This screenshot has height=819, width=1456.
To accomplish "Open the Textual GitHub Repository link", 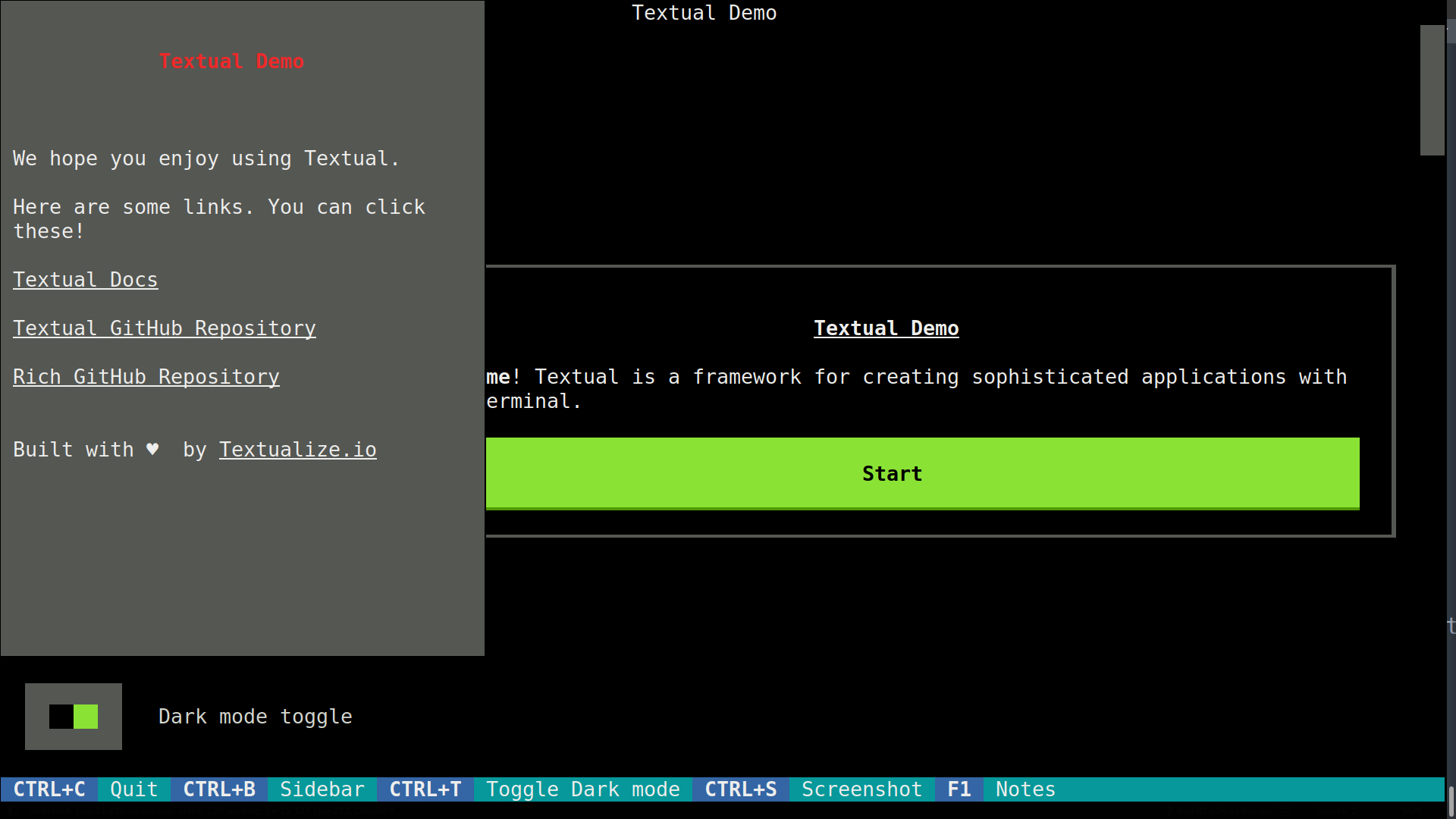I will point(165,328).
